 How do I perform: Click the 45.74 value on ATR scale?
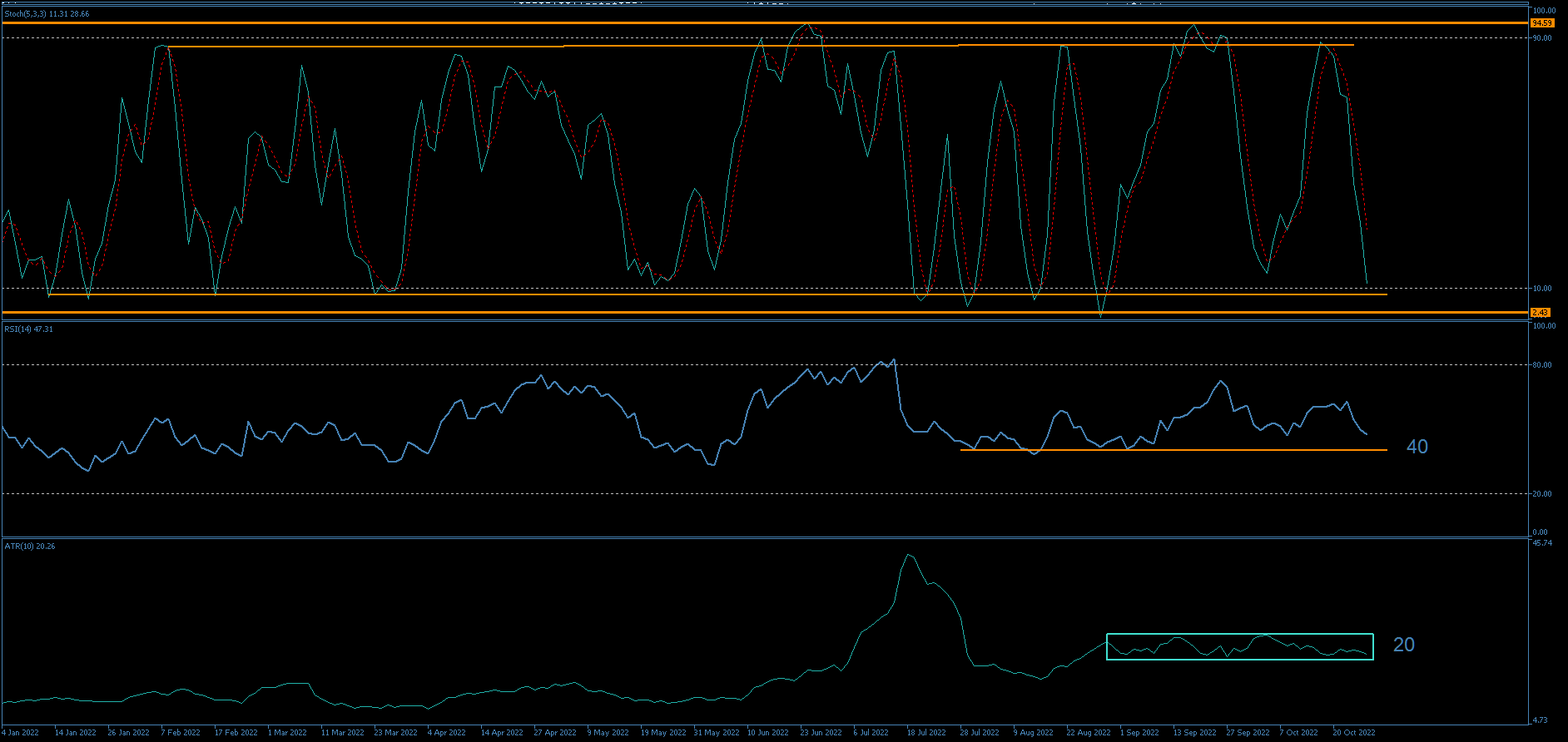[x=1541, y=543]
